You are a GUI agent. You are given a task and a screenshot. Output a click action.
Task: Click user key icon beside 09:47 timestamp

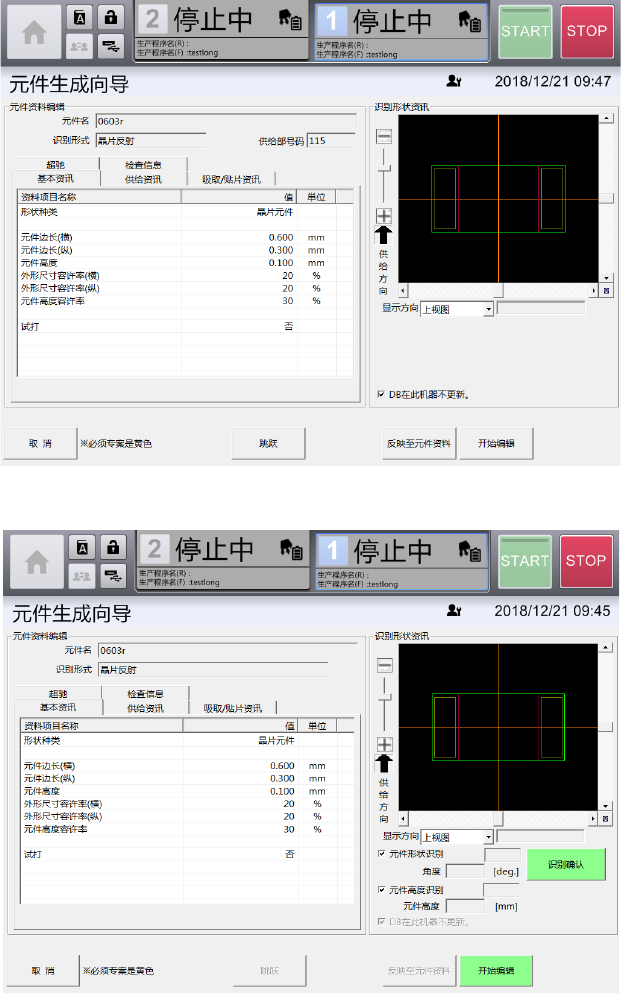pos(454,81)
